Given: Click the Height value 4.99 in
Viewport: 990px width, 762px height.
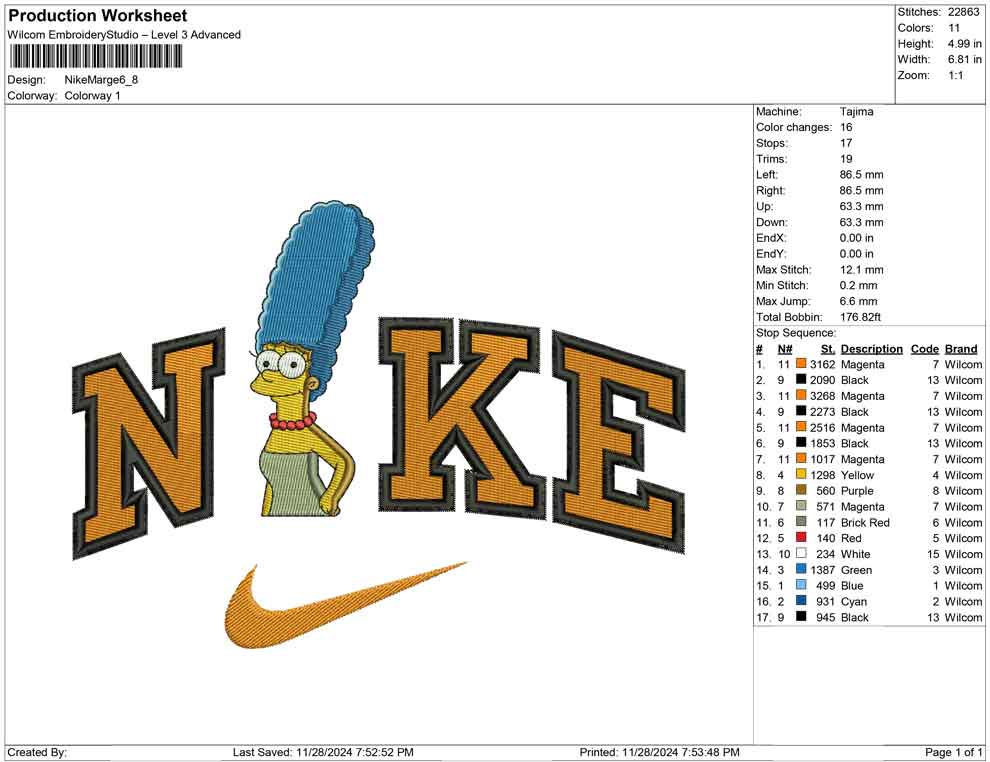Looking at the screenshot, I should [964, 44].
